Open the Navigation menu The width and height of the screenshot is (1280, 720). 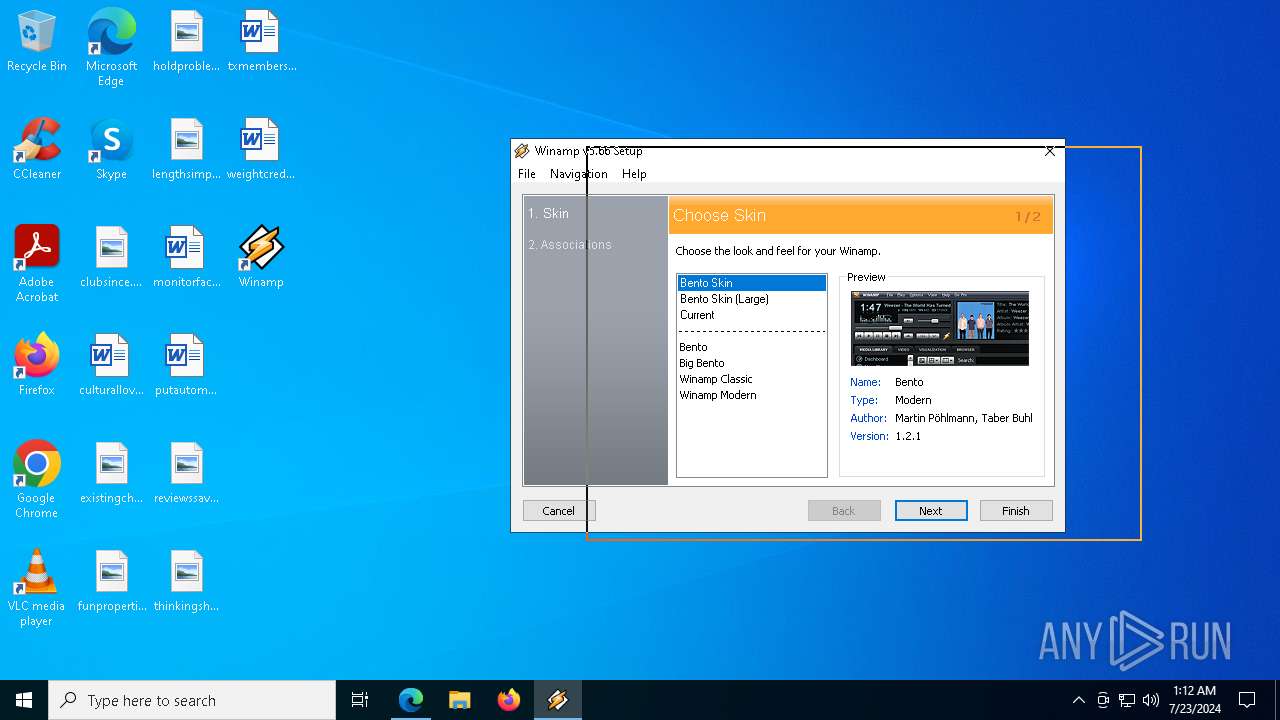click(x=578, y=174)
